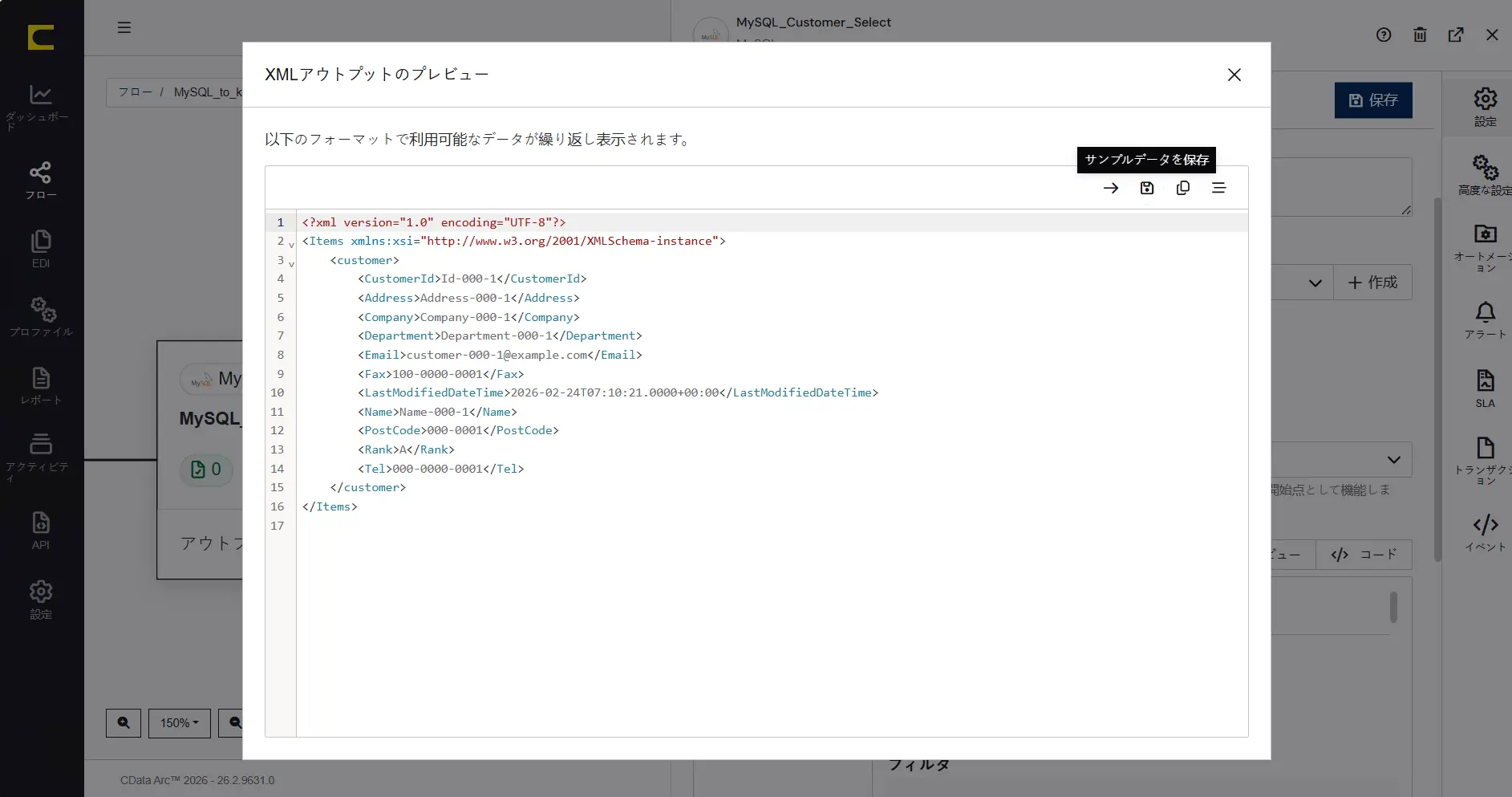The width and height of the screenshot is (1512, 797).
Task: Click the magnifier button left of 150%
Action: 124,723
